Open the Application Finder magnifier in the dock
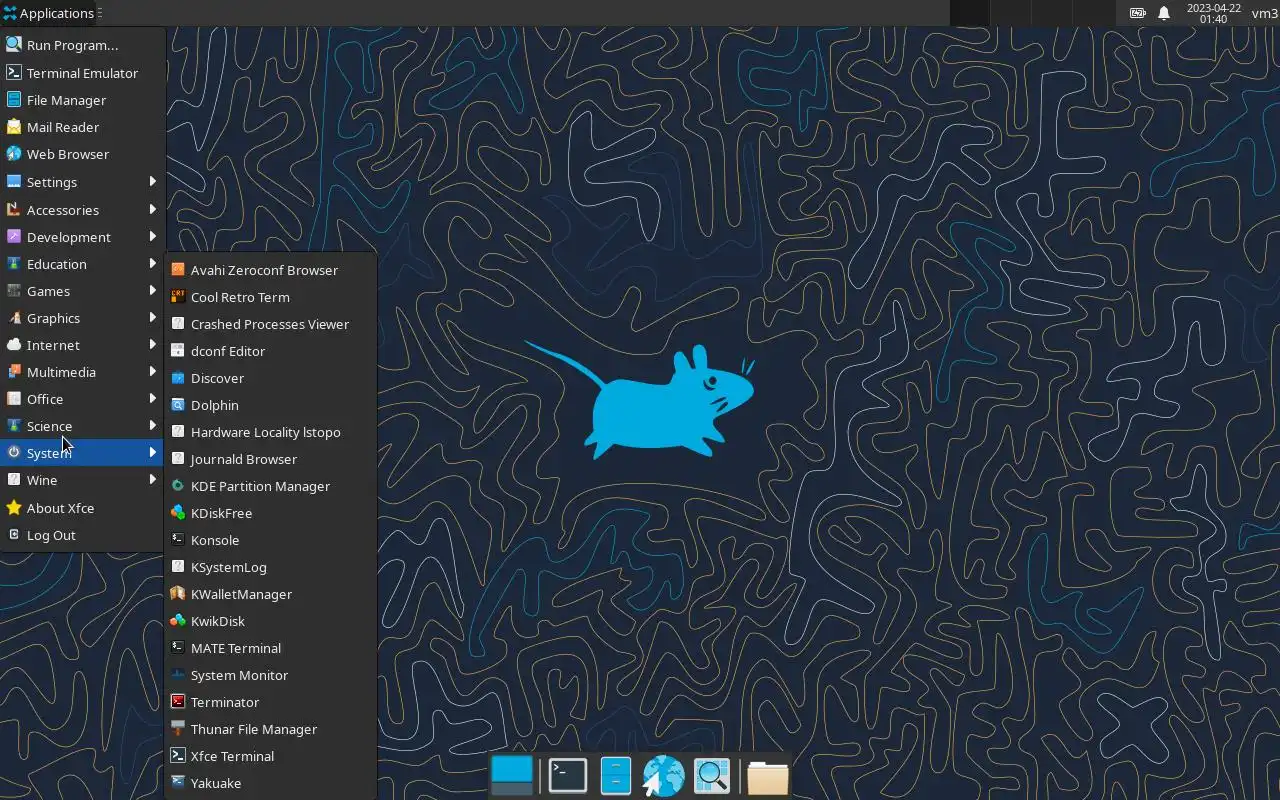 [x=712, y=776]
